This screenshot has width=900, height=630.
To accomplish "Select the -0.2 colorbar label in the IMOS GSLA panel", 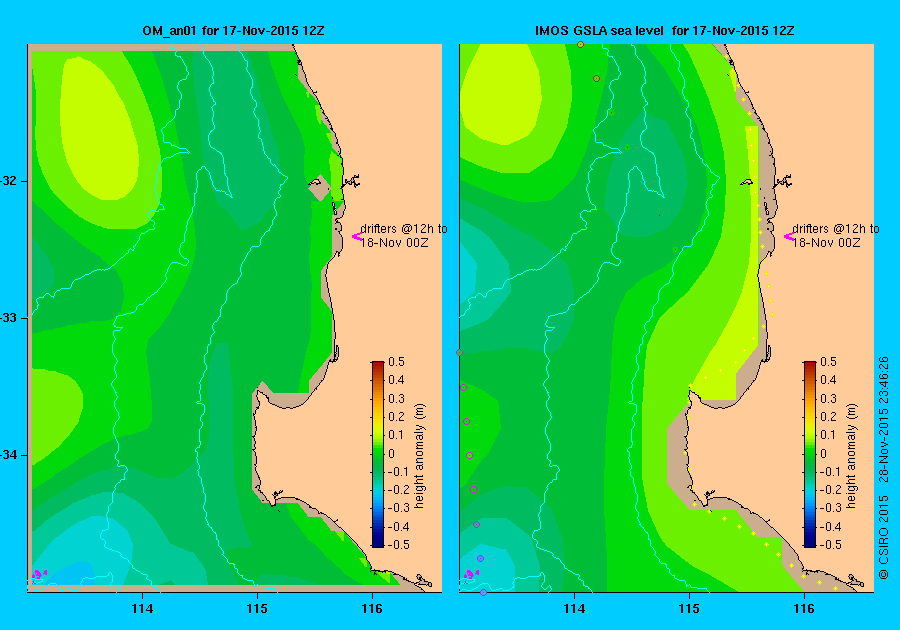I will pos(830,489).
